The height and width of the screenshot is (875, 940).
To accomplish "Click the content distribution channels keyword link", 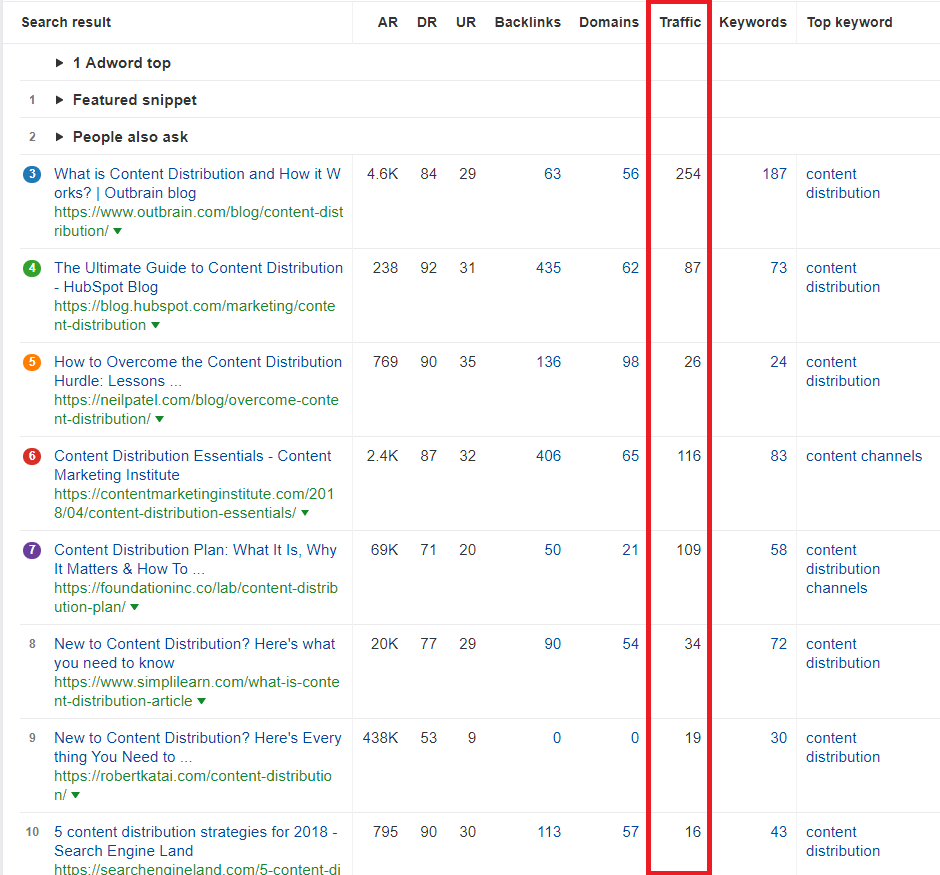I will tap(843, 568).
